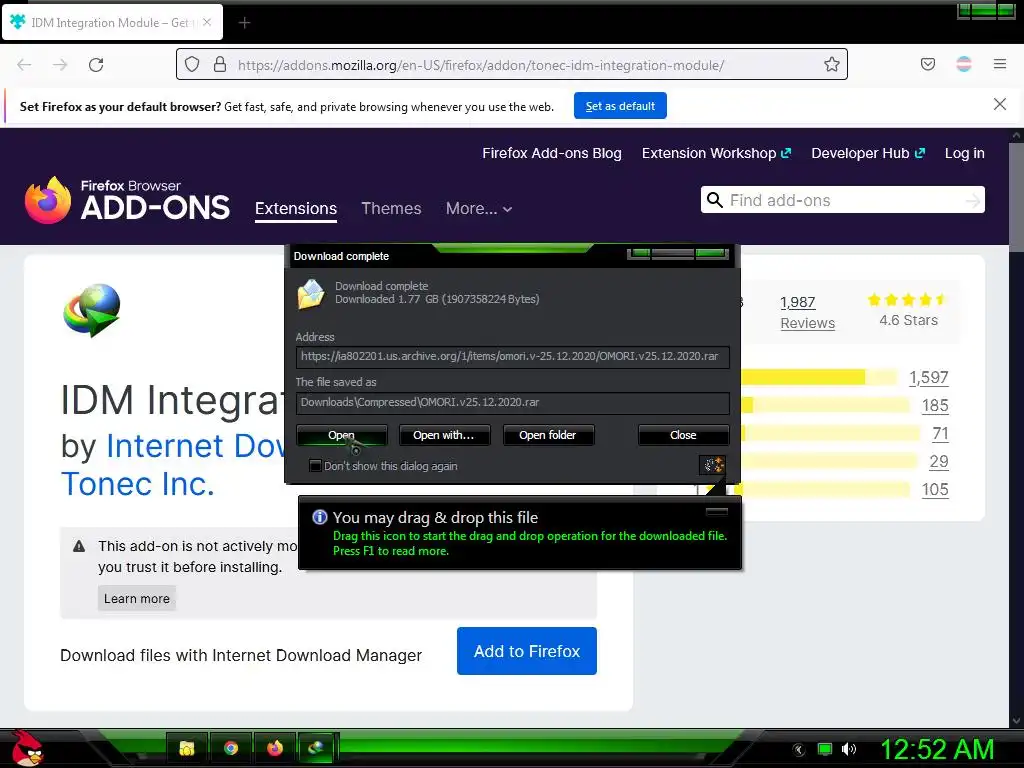Click the Add to Firefox button
This screenshot has height=768, width=1024.
[526, 651]
